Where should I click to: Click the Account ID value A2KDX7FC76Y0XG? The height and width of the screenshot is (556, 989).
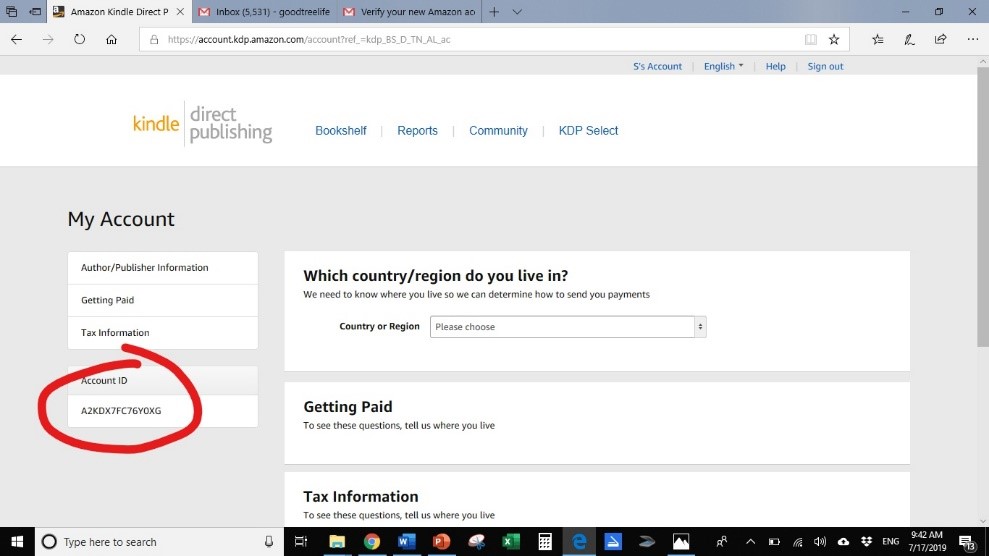coord(120,410)
